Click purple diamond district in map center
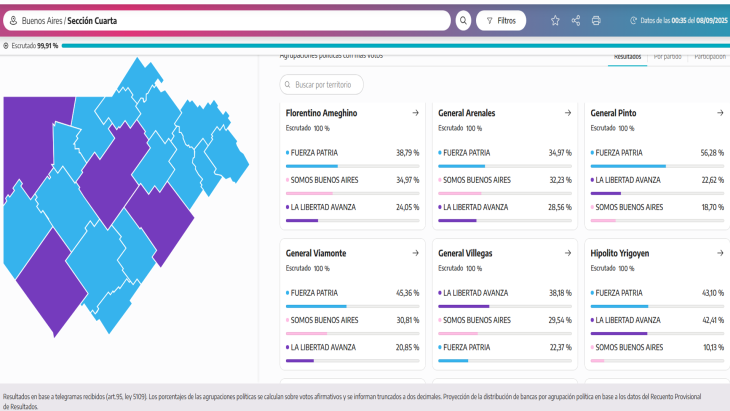The height and width of the screenshot is (411, 730). pos(114,175)
